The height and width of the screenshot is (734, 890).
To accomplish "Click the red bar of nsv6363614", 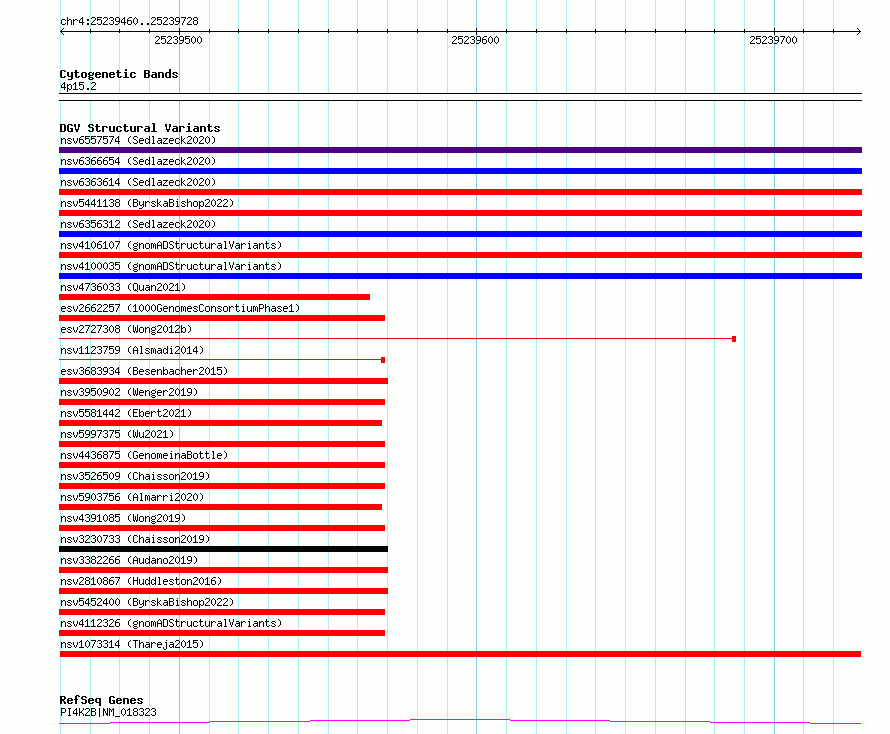I will pos(460,192).
